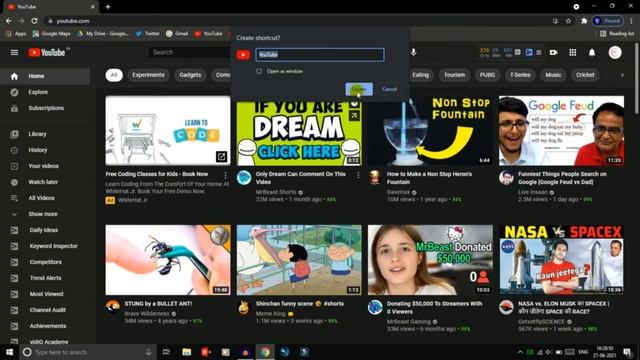640x360 pixels.
Task: Open the MrBeast Shorts channel link
Action: tap(276, 192)
